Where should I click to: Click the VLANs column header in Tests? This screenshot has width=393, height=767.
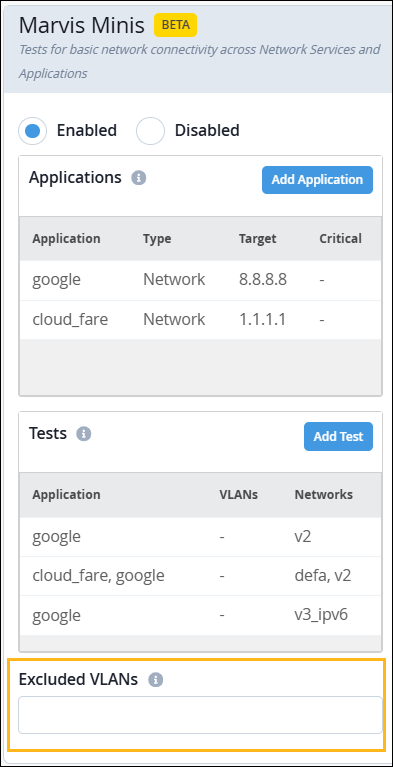point(238,495)
